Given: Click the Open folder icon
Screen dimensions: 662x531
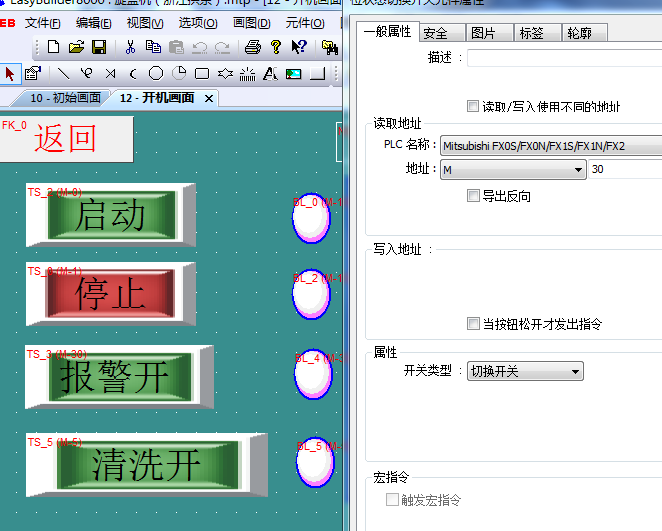Looking at the screenshot, I should (x=76, y=47).
